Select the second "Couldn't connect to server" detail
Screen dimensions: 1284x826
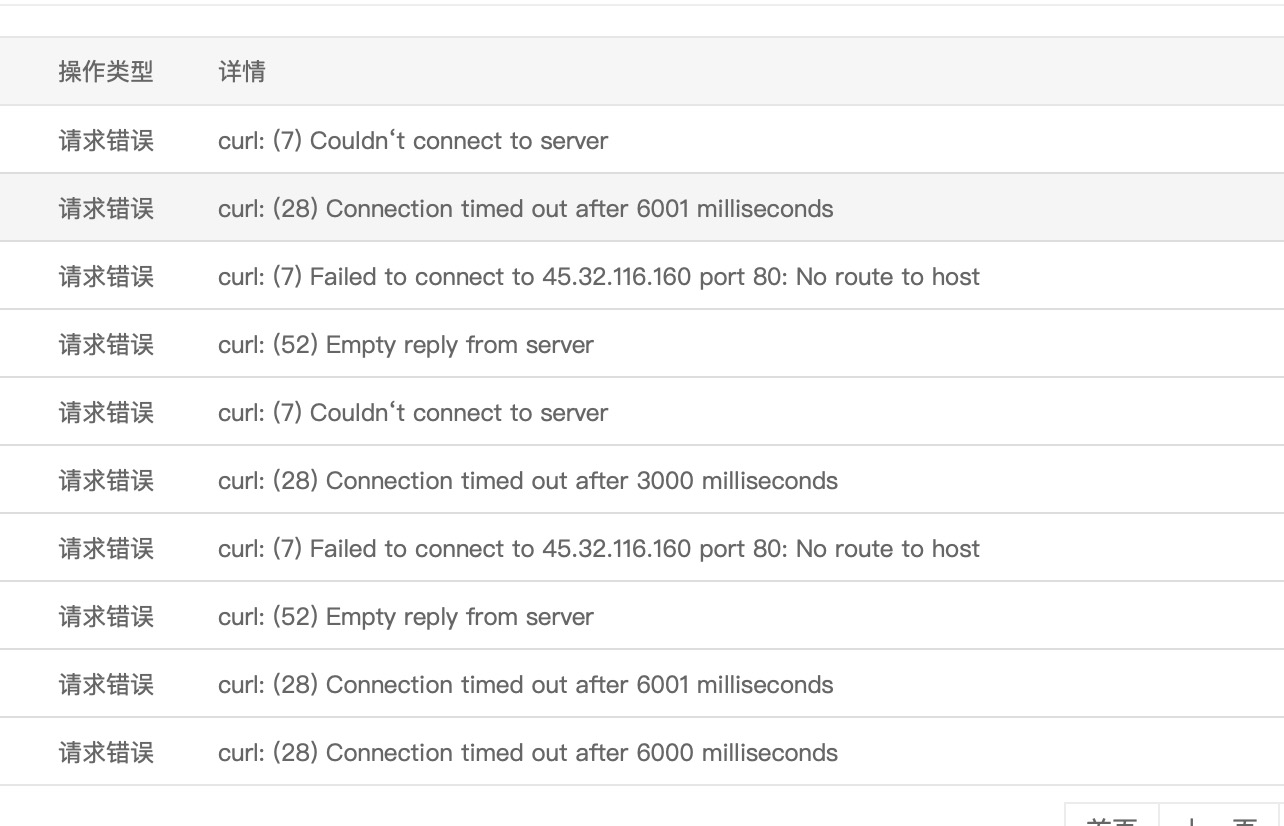[x=412, y=413]
